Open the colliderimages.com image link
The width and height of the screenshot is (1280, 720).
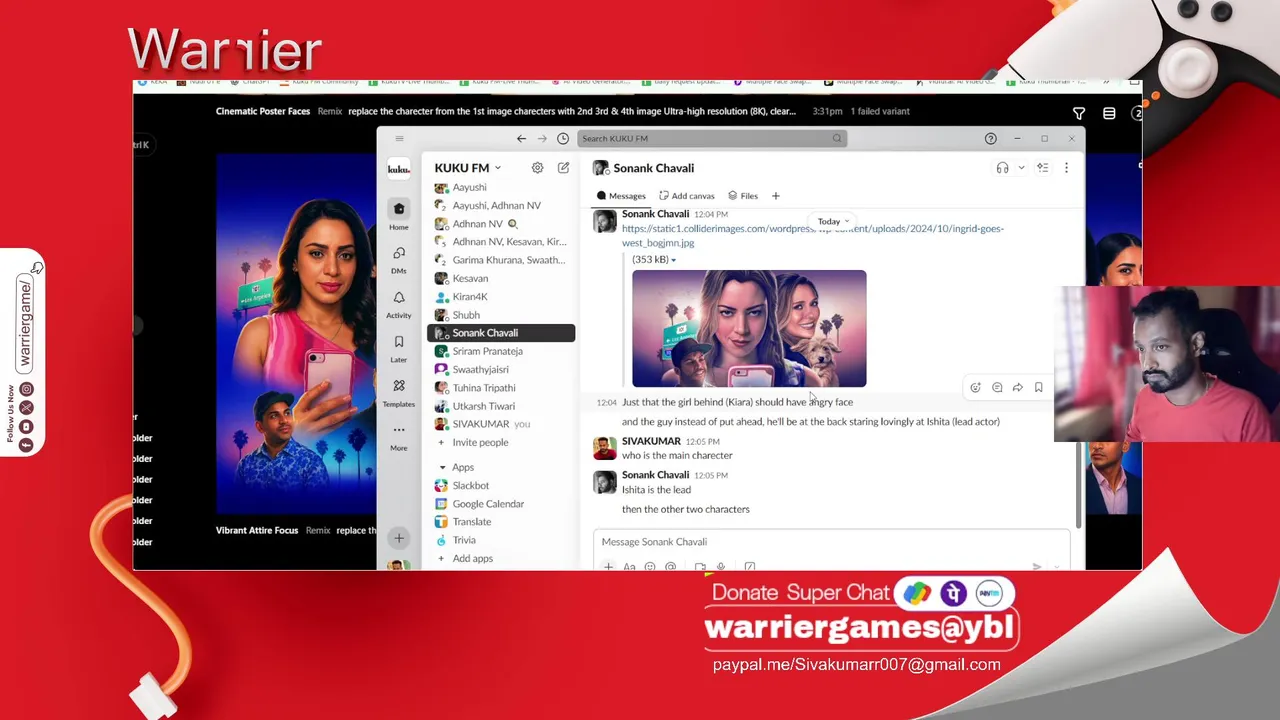pyautogui.click(x=812, y=236)
